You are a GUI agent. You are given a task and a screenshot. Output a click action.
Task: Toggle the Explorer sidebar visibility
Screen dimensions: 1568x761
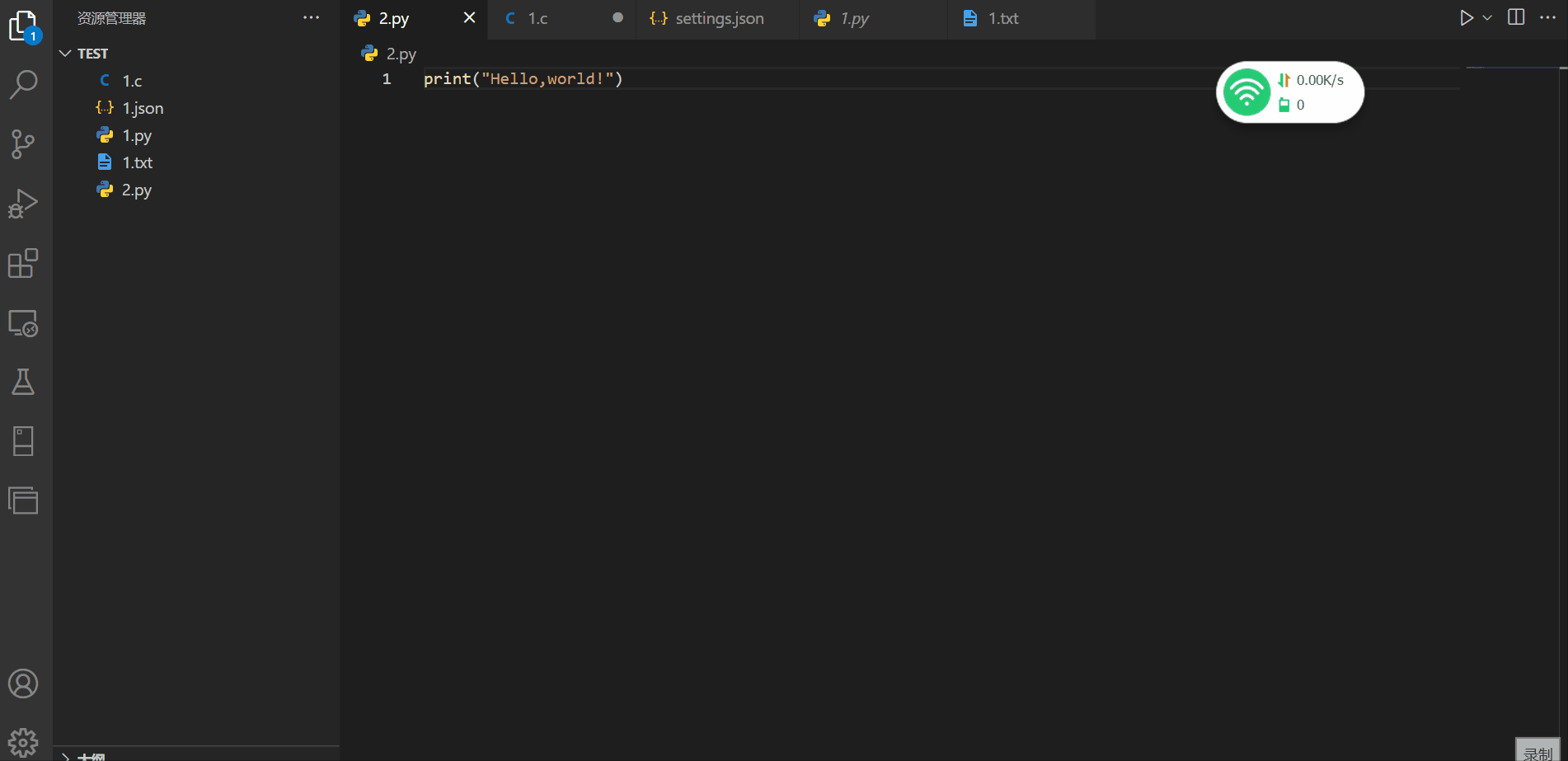tap(24, 25)
